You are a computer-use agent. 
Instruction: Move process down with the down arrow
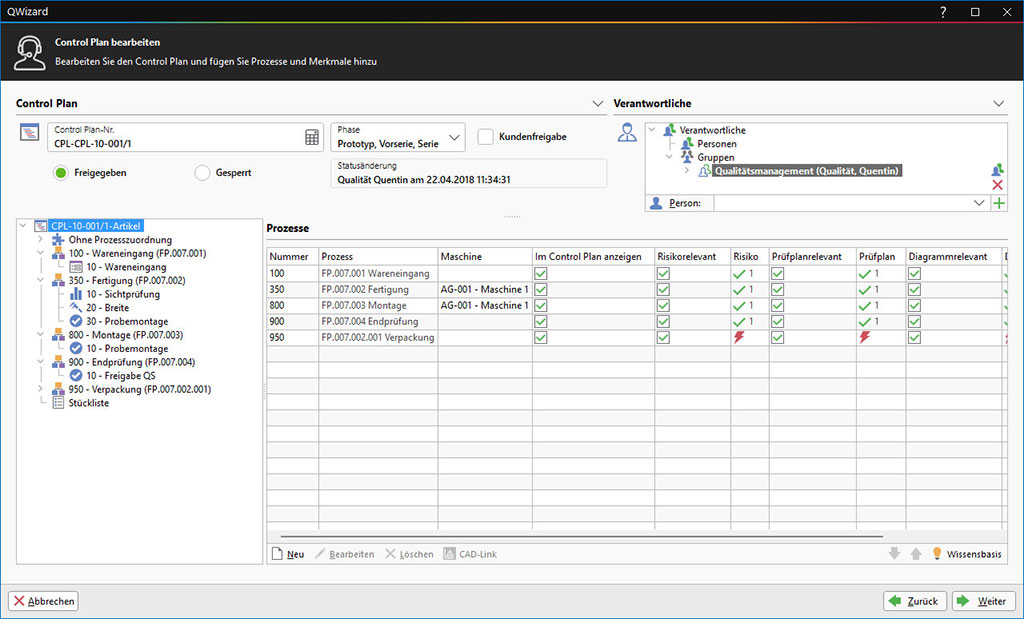[894, 554]
